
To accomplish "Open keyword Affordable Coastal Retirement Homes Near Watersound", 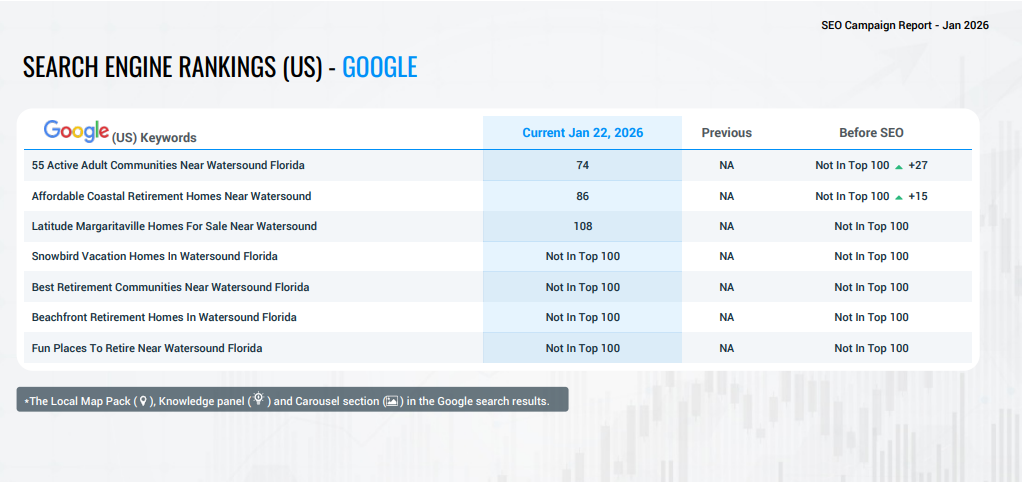I will click(x=171, y=196).
